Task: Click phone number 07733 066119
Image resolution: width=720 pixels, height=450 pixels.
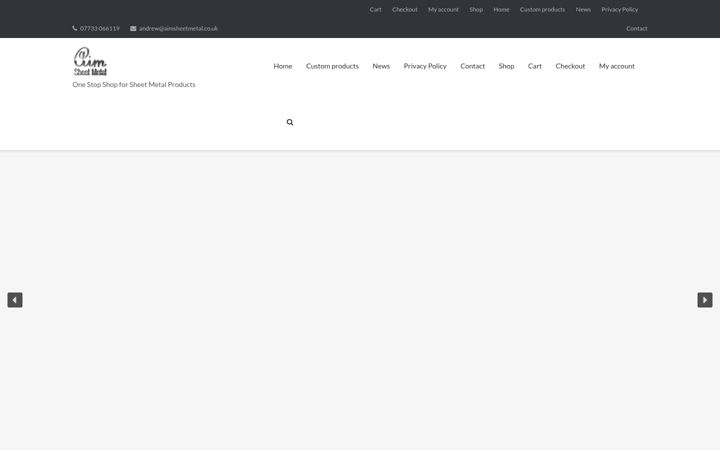Action: [x=100, y=28]
